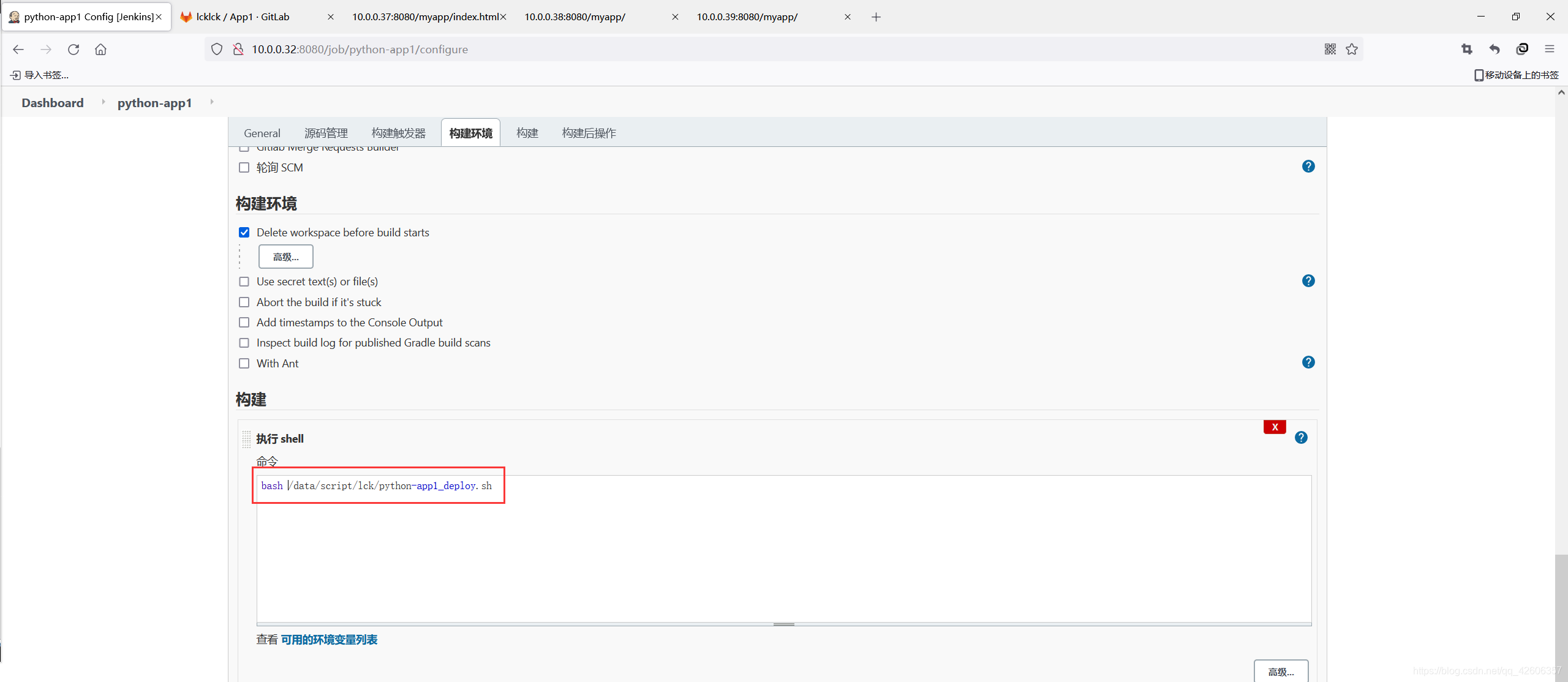Enable the 轮询 SCM checkbox

point(244,168)
